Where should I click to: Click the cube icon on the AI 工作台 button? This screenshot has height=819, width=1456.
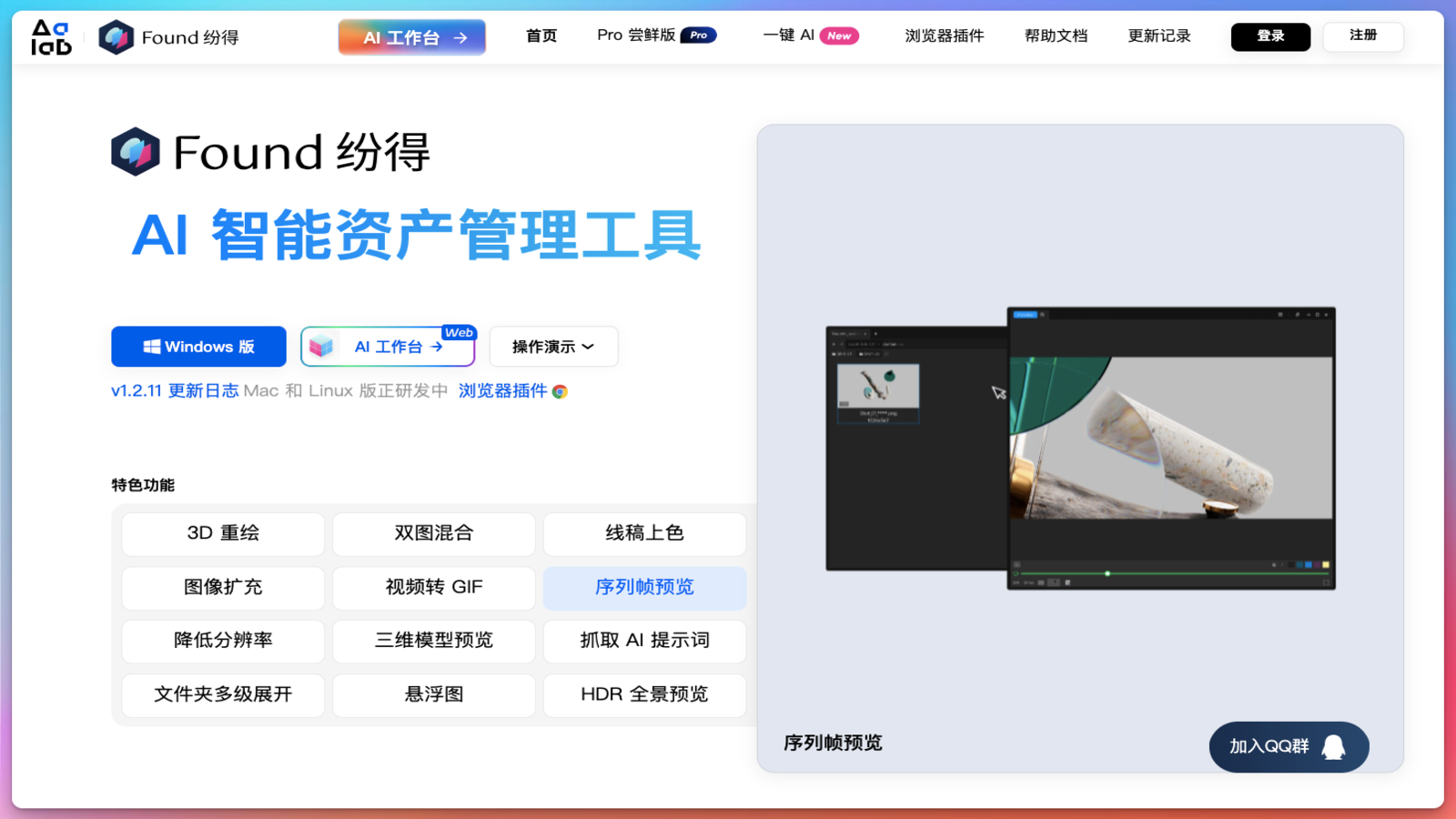tap(323, 345)
